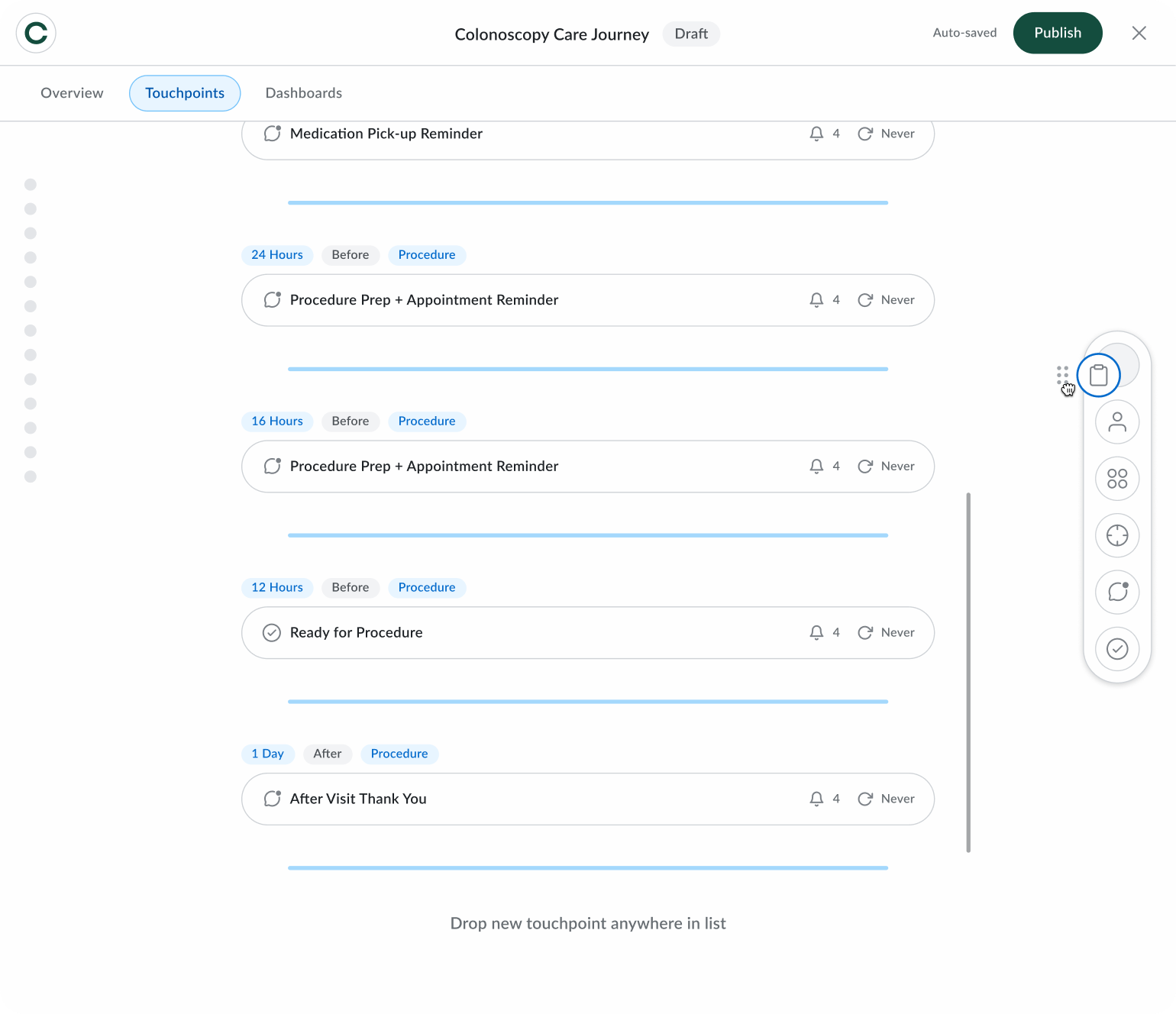Click Procedure tag in 12 Hours row

coord(427,588)
